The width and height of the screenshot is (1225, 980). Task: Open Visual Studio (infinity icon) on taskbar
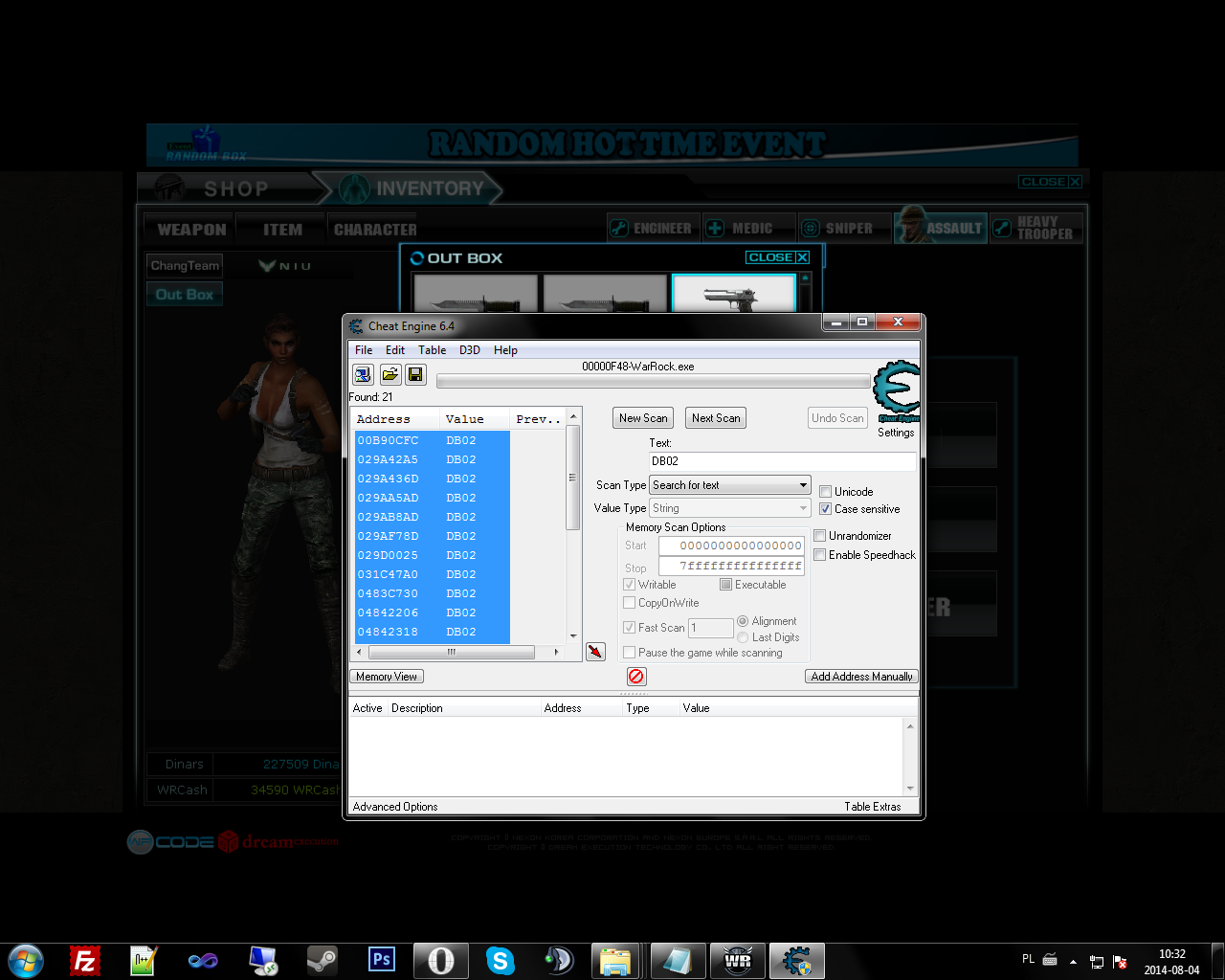203,961
